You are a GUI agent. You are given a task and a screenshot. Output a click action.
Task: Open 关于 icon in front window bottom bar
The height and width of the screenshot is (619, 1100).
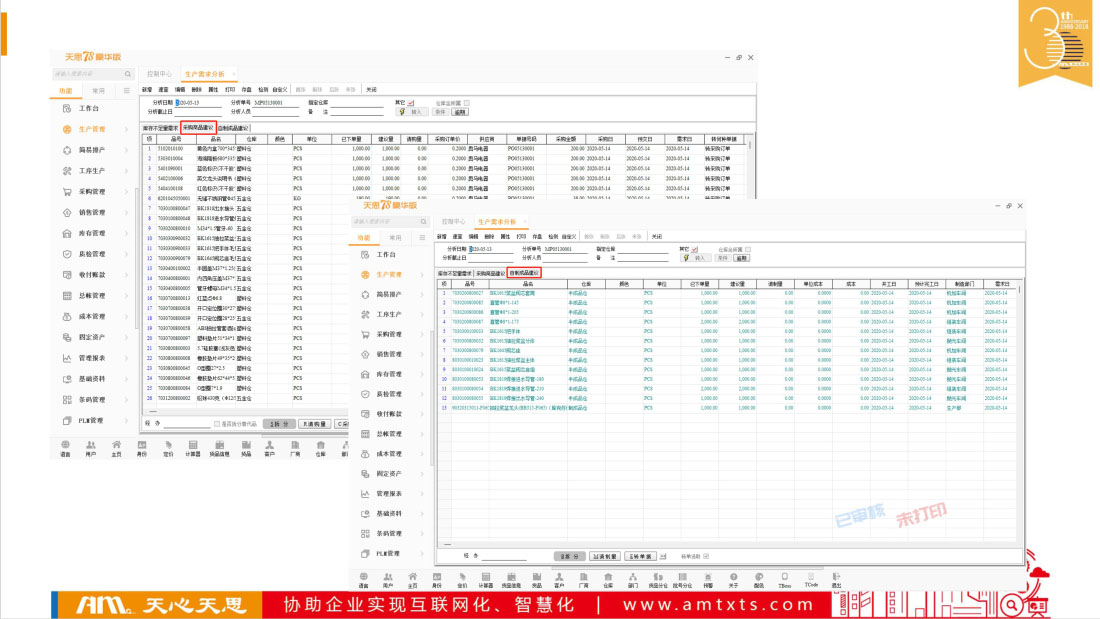click(x=734, y=577)
